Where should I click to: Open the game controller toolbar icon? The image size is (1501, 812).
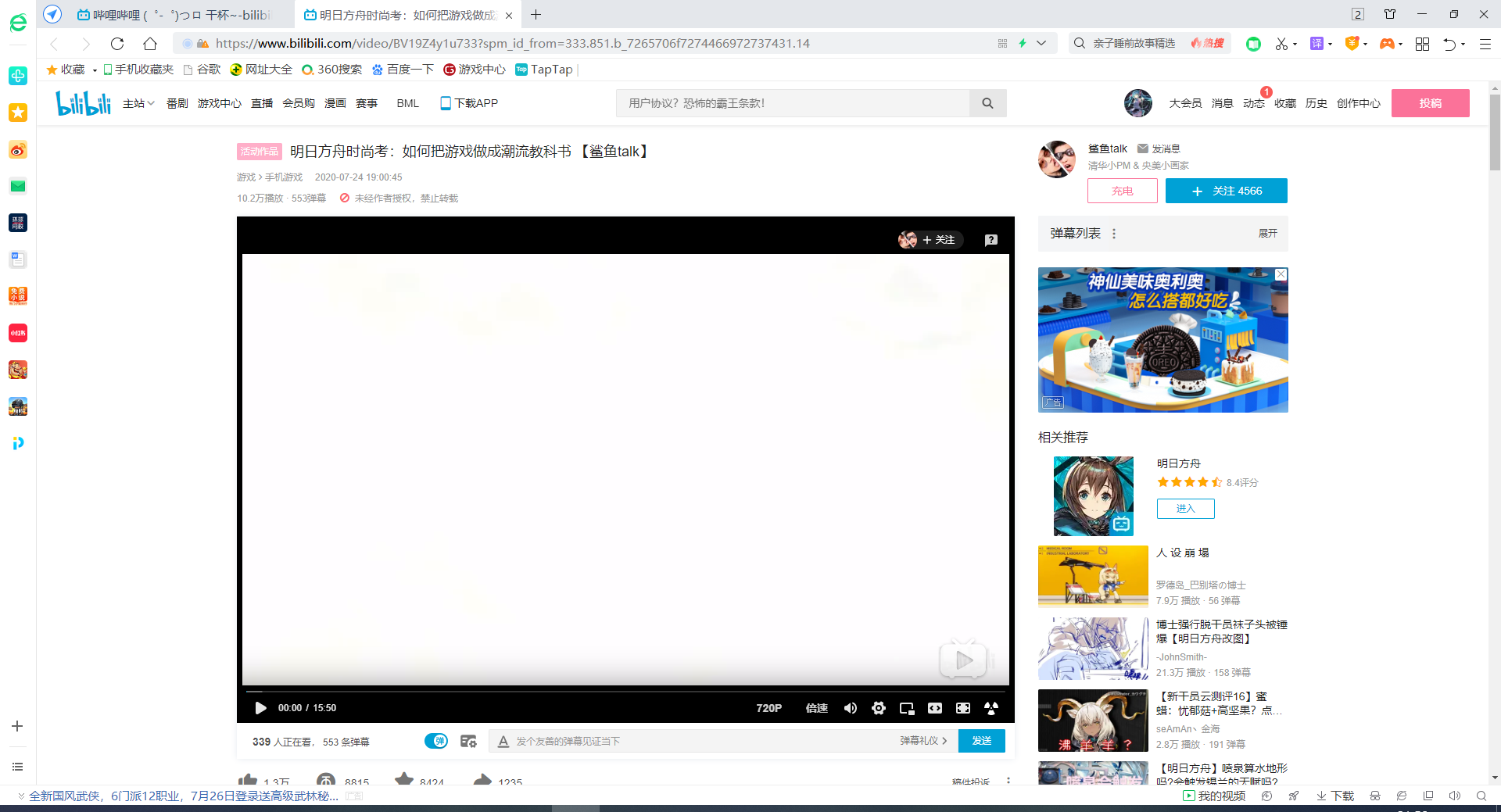coord(1387,44)
